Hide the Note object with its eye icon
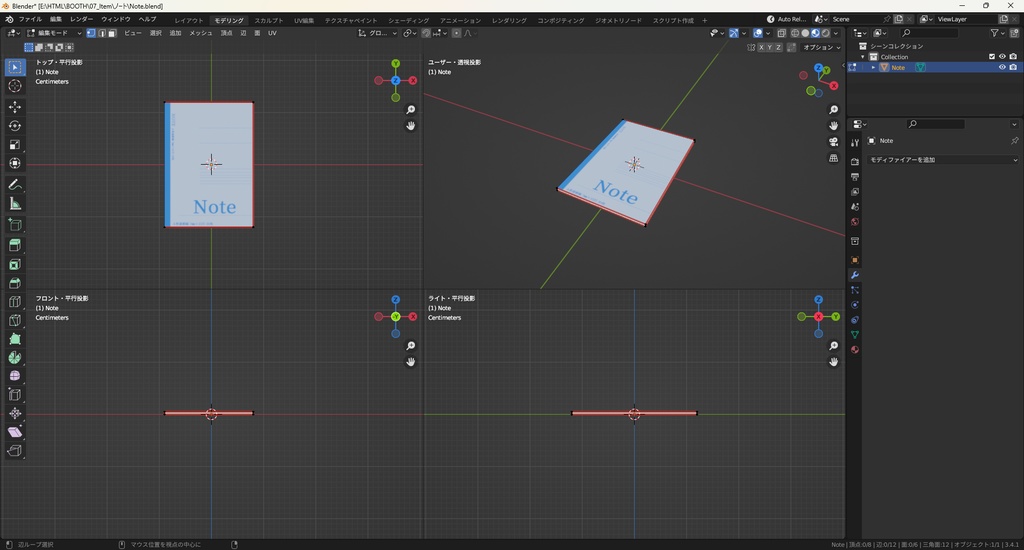 pyautogui.click(x=1002, y=68)
